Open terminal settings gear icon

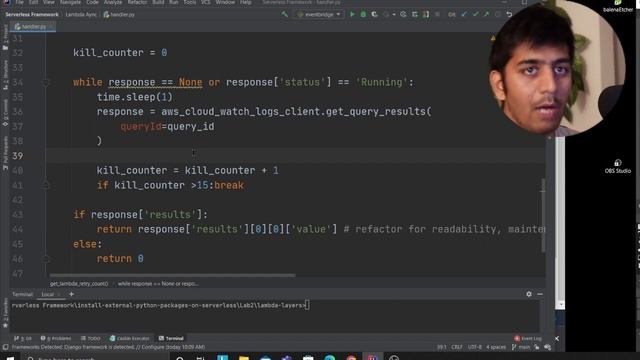coord(529,294)
